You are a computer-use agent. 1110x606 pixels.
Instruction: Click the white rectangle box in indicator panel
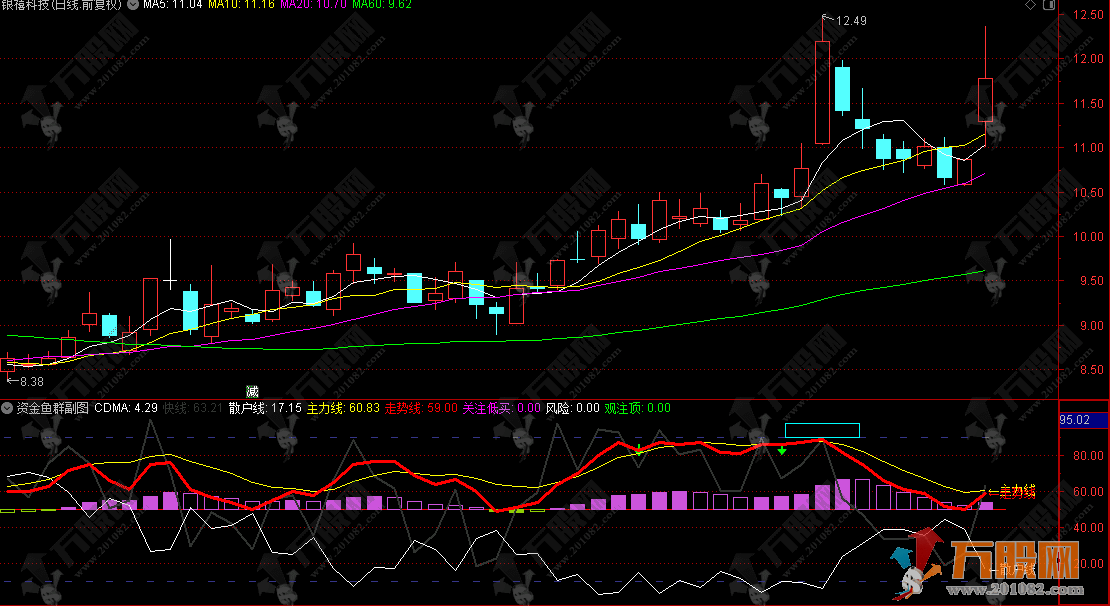tap(822, 430)
